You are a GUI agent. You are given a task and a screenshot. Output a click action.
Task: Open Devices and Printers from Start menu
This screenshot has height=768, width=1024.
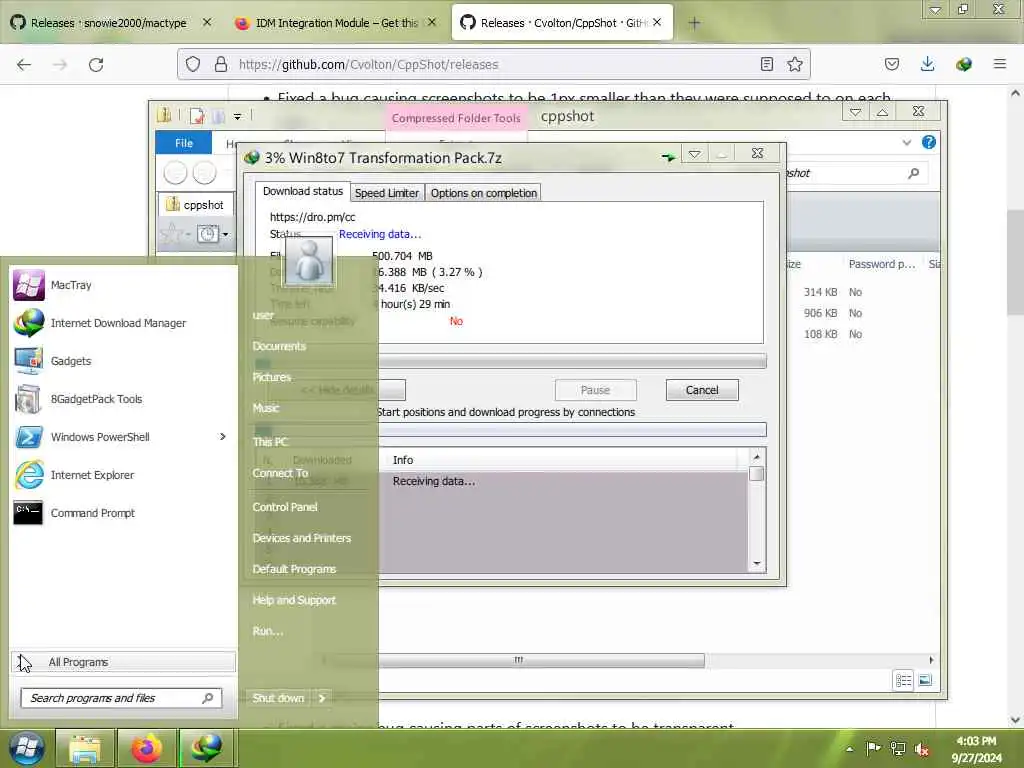point(302,538)
